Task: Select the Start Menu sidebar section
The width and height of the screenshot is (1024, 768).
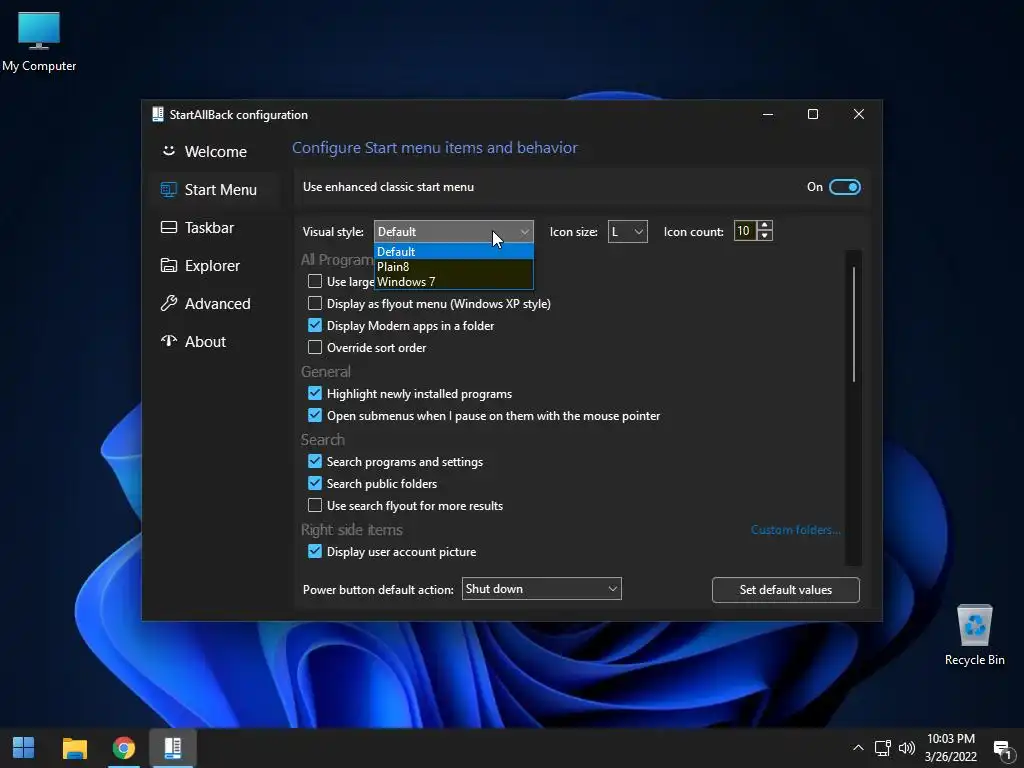Action: pyautogui.click(x=216, y=189)
